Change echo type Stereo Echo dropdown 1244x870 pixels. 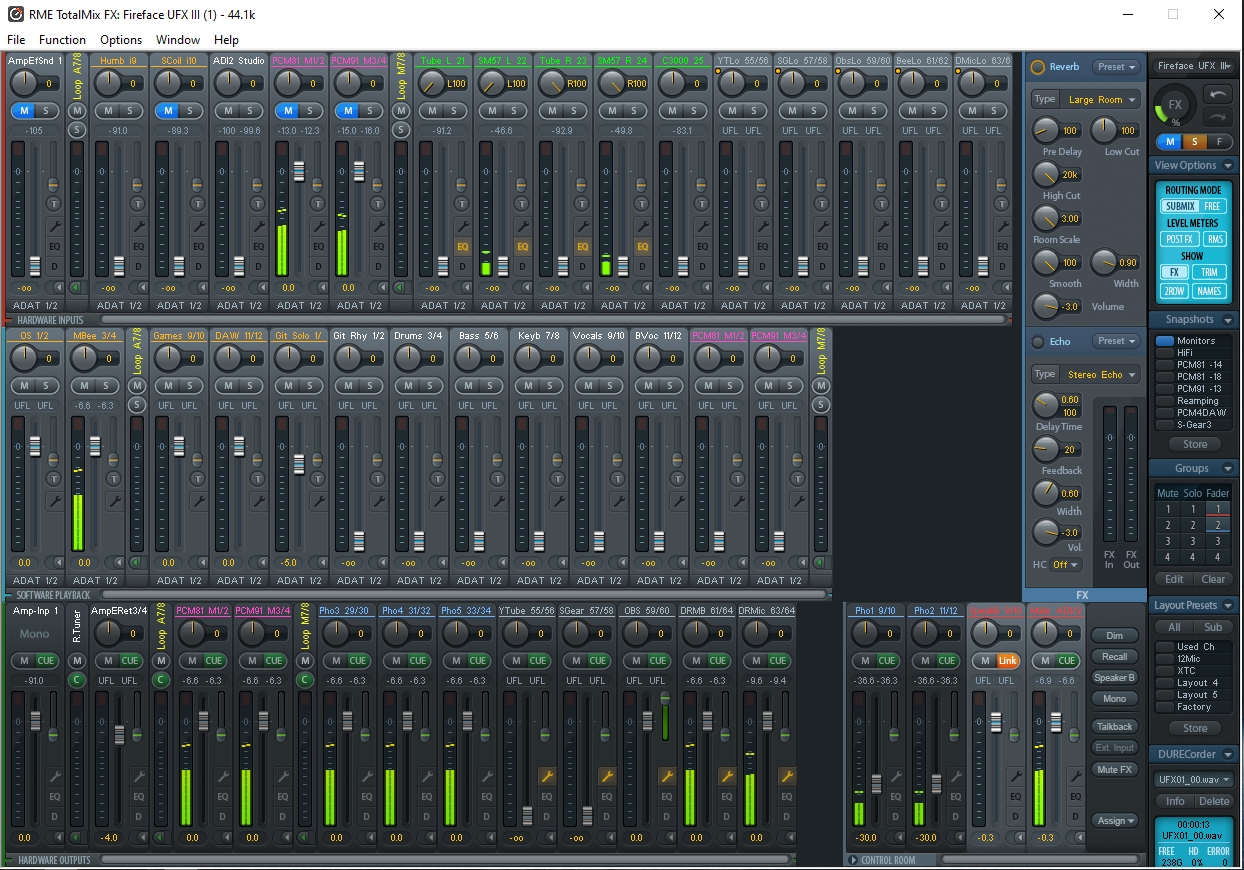point(1101,374)
